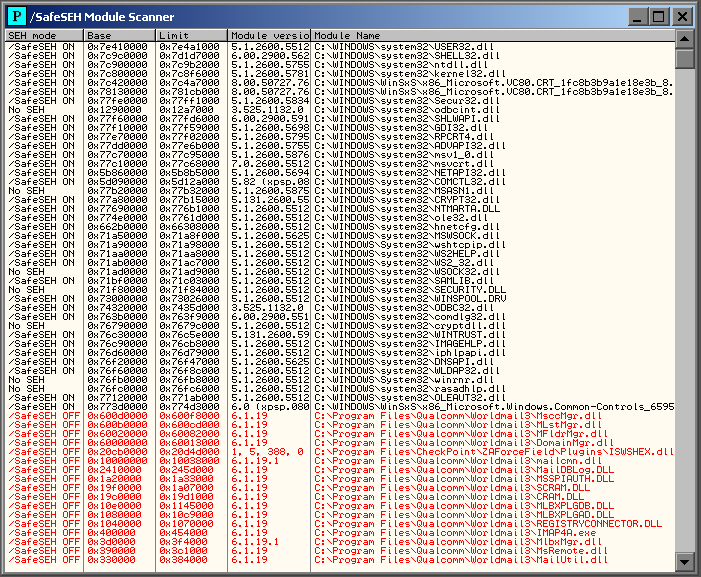Screen dimensions: 701x577
Task: Minimize the SafeSEH Module Scanner window
Action: [637, 17]
